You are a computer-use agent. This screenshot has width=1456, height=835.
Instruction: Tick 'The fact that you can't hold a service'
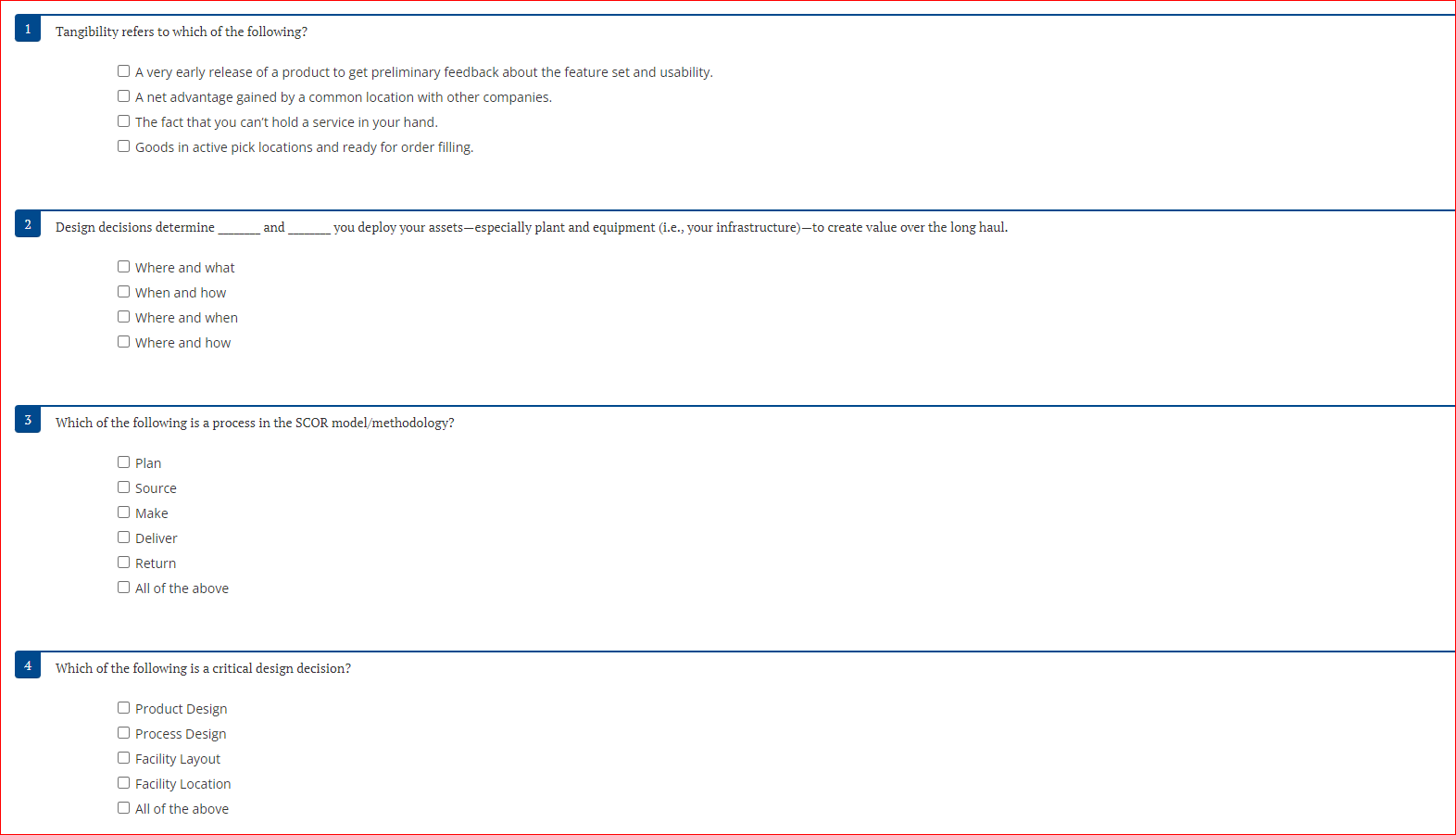pos(123,121)
